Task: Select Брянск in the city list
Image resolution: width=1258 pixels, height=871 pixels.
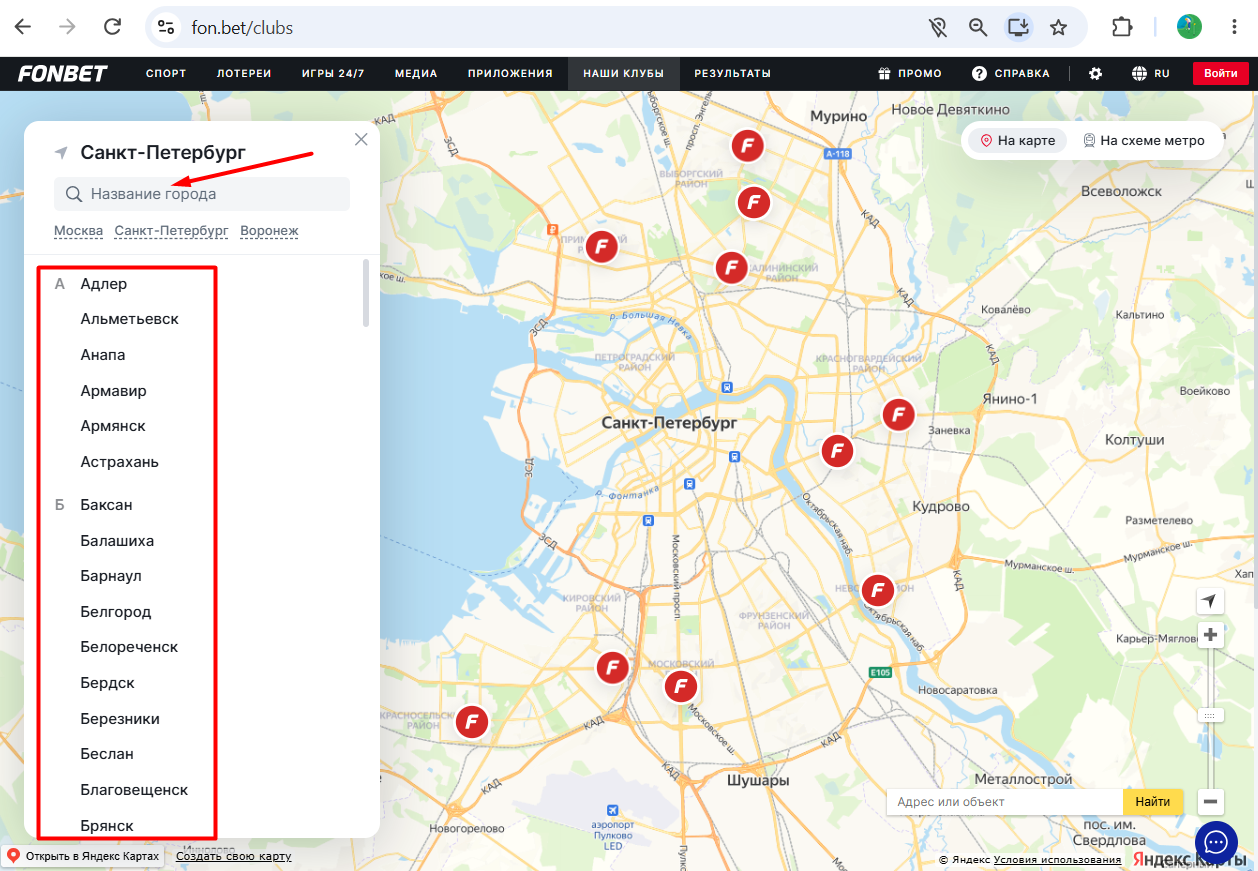Action: pyautogui.click(x=107, y=826)
